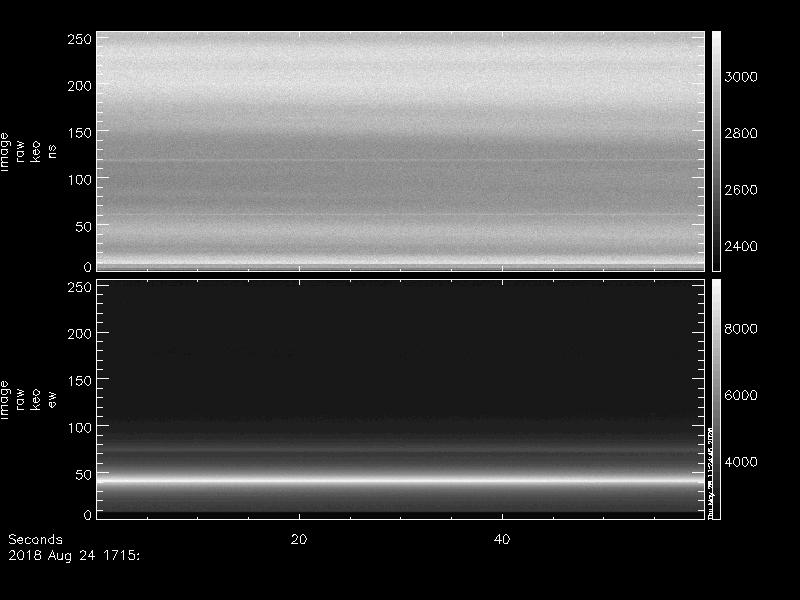Click the 100 tick label of ew plot
Image resolution: width=800 pixels, height=600 pixels.
[x=80, y=428]
